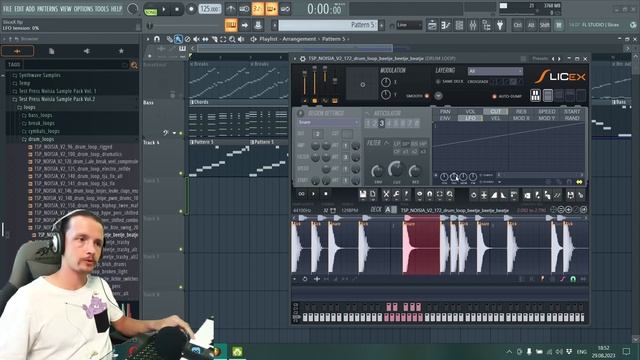This screenshot has width=640, height=360.
Task: Open the PATTERNS menu
Action: coord(47,9)
